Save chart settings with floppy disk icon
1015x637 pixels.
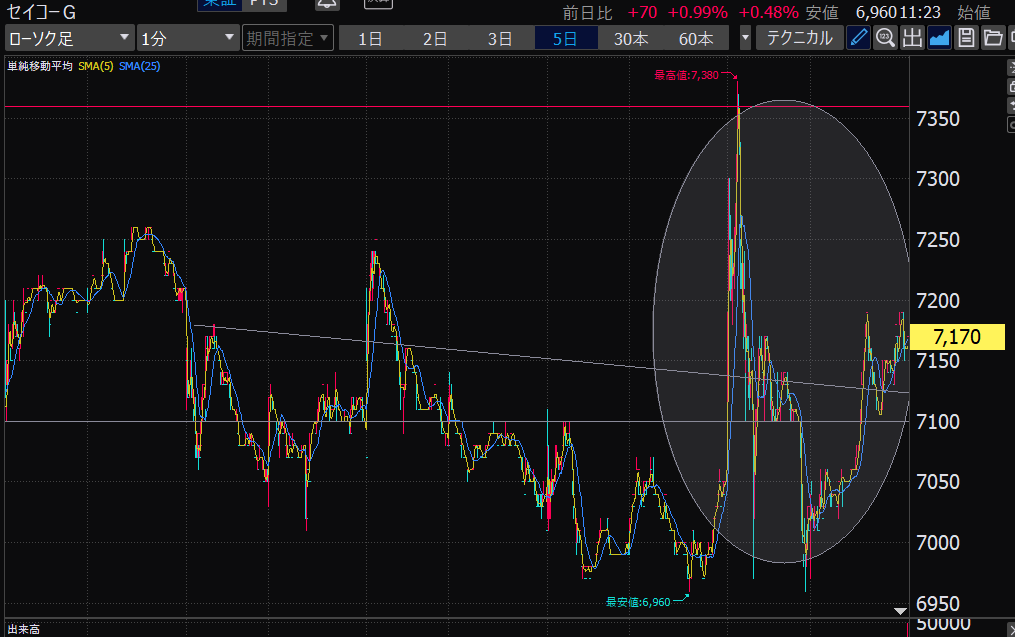coord(965,39)
